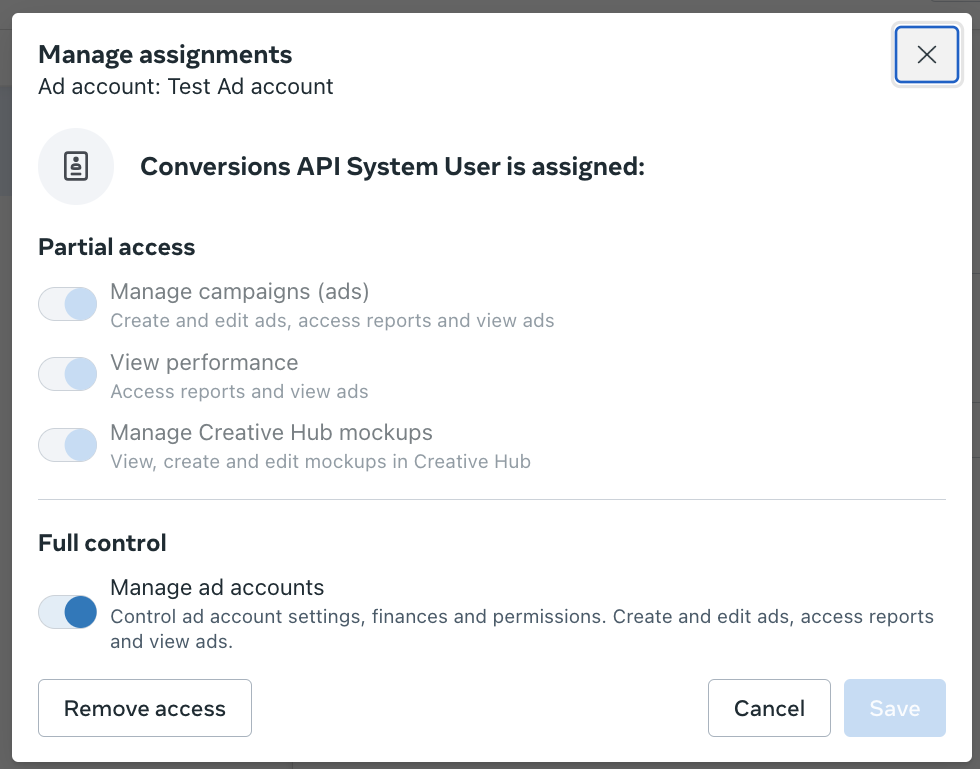Click 'Control ad account settings, finances' description
The image size is (980, 769).
click(x=522, y=629)
